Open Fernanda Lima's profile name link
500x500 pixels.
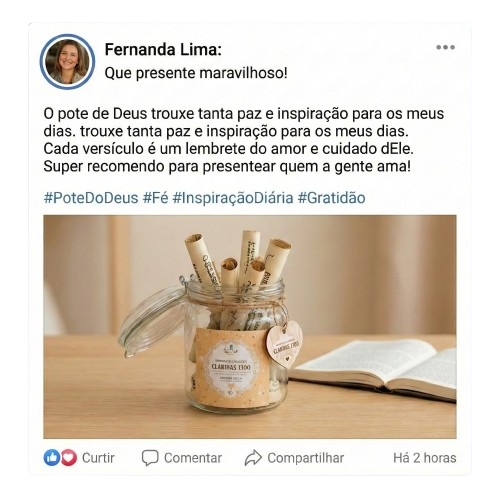pos(163,50)
